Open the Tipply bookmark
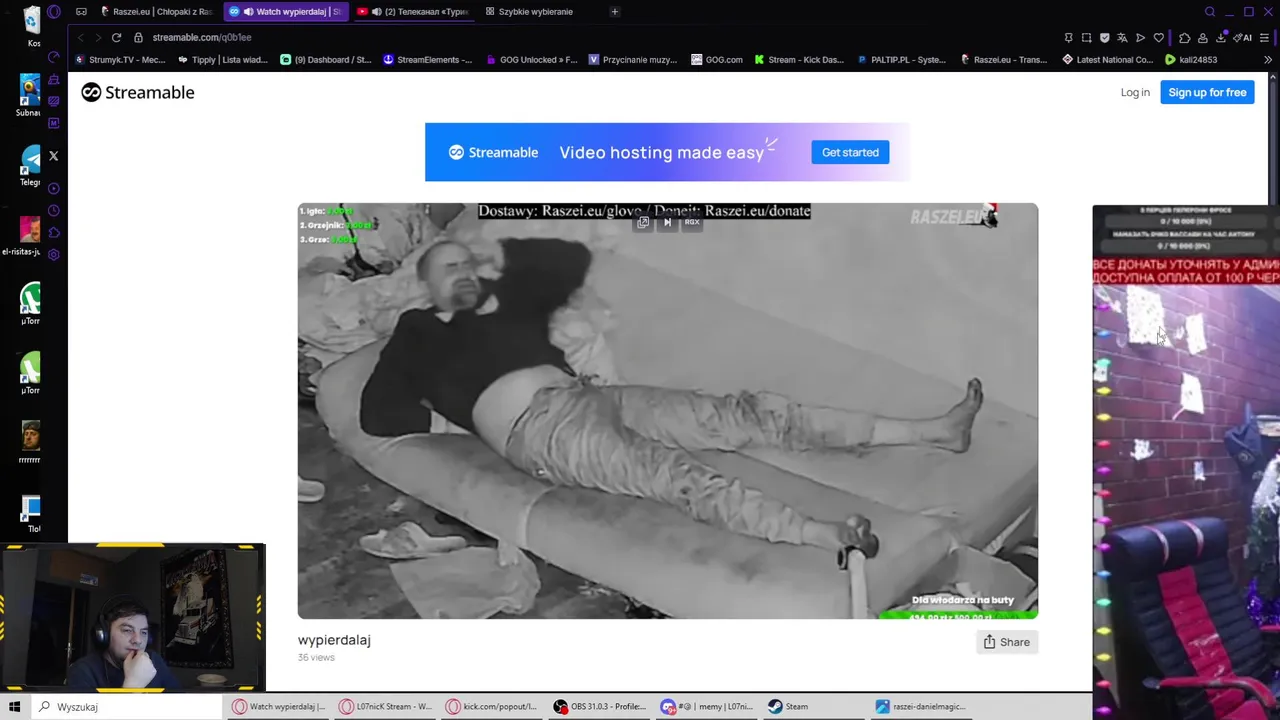Viewport: 1280px width, 720px height. (222, 60)
